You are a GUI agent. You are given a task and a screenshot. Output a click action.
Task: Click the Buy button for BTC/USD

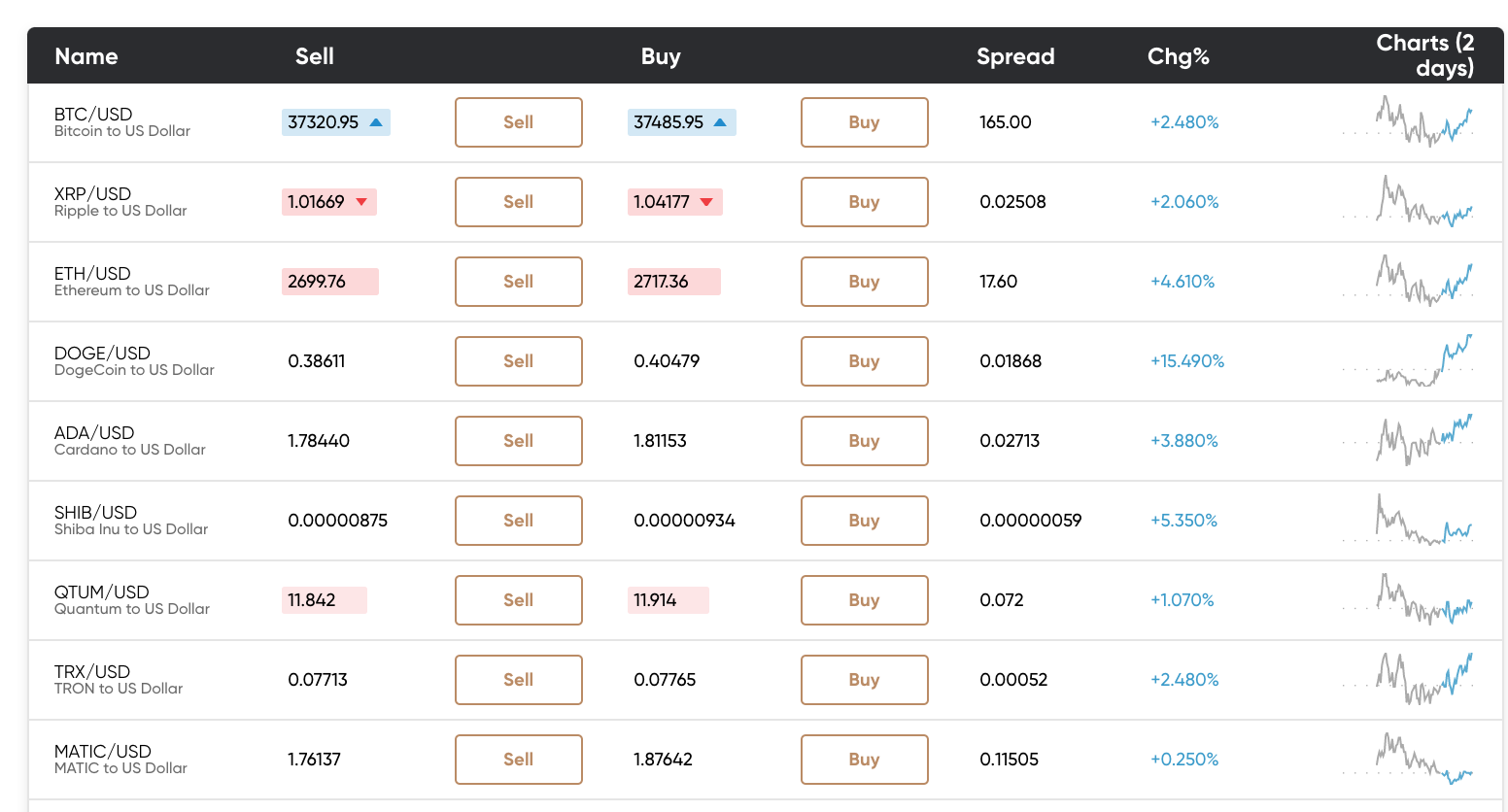click(865, 122)
